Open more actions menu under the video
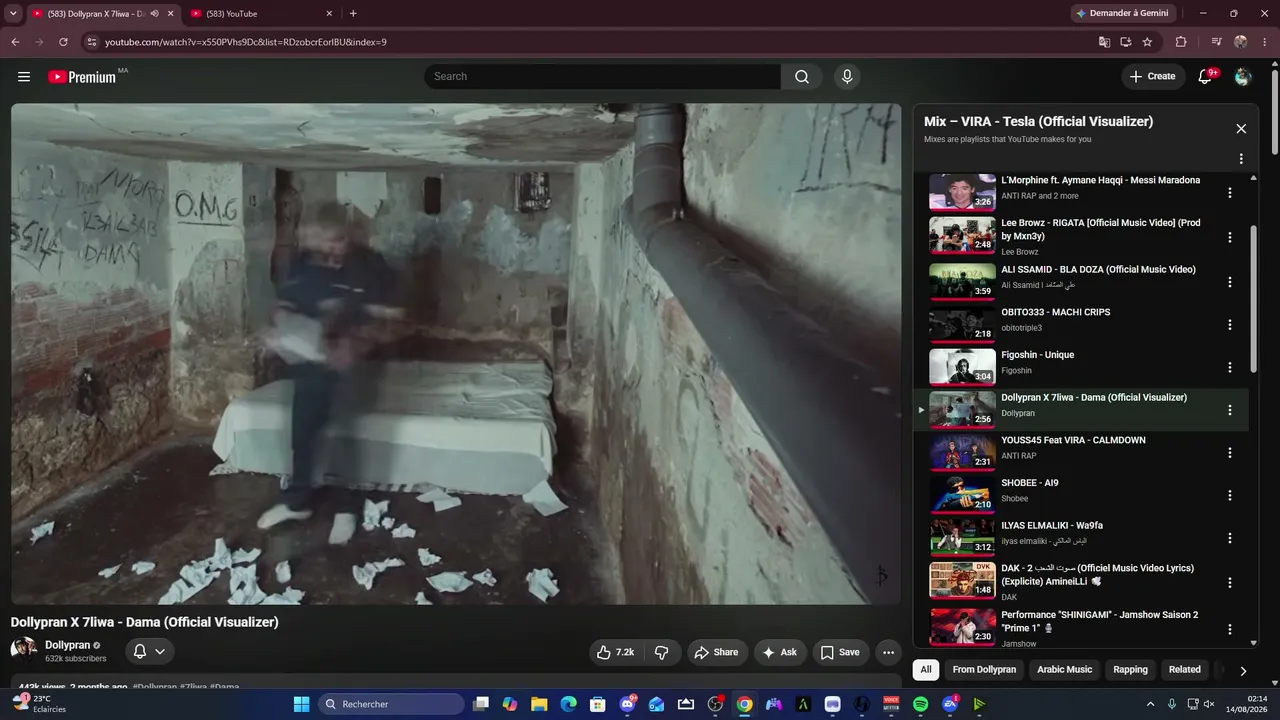The width and height of the screenshot is (1280, 720). coord(888,652)
